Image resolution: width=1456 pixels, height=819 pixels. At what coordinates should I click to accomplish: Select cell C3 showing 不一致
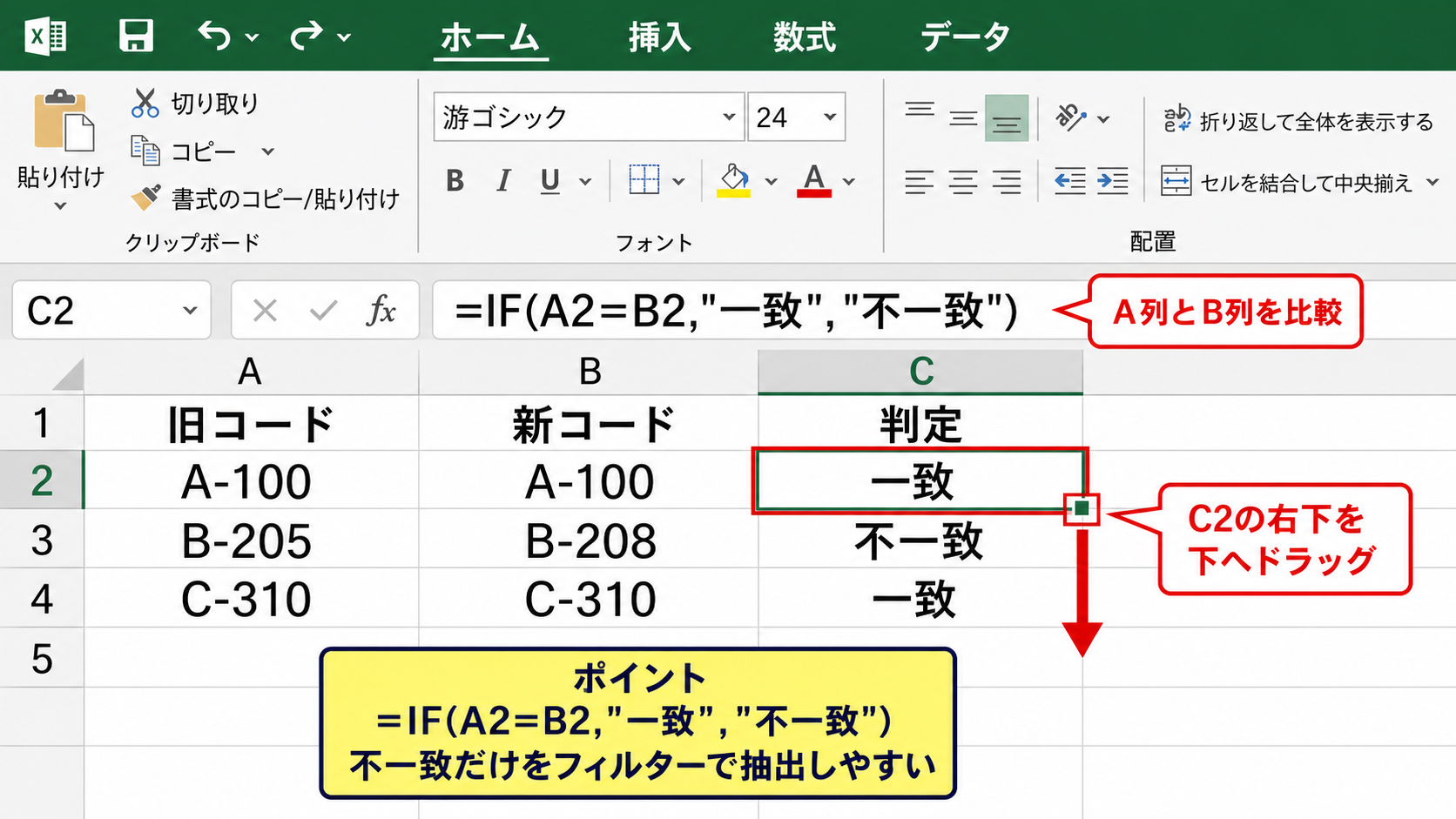(x=920, y=540)
